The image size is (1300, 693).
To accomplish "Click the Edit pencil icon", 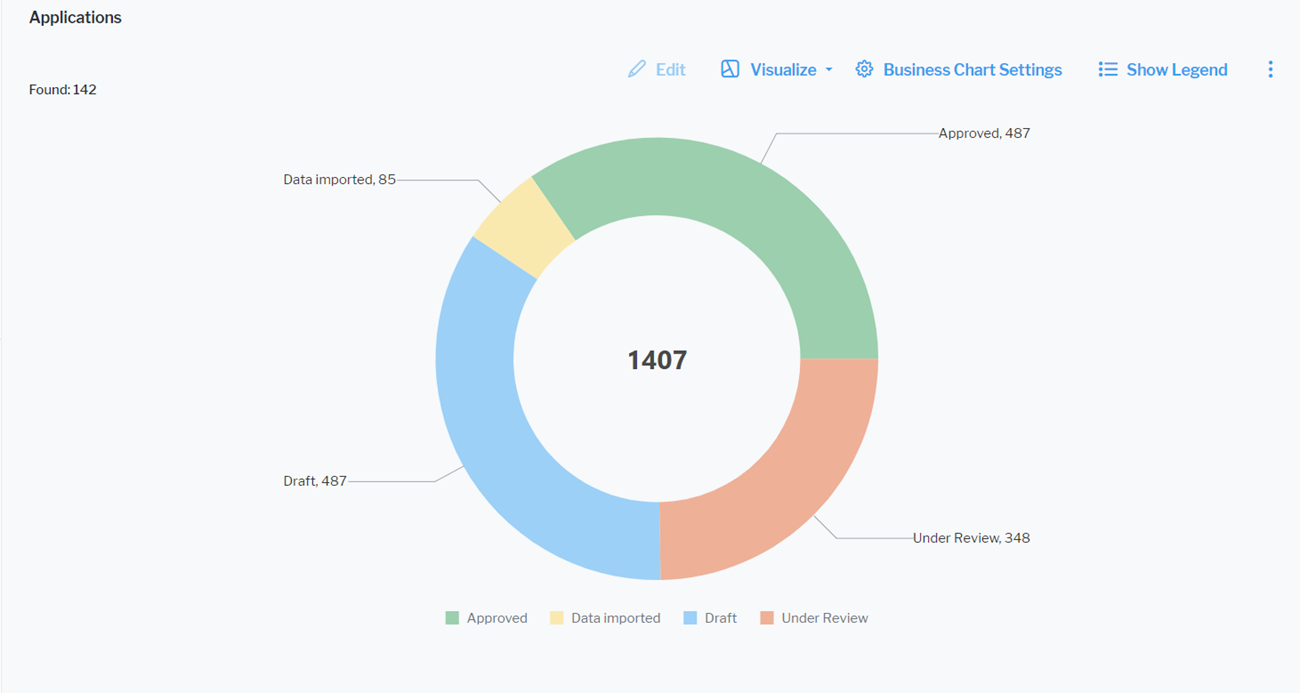I will [x=637, y=69].
